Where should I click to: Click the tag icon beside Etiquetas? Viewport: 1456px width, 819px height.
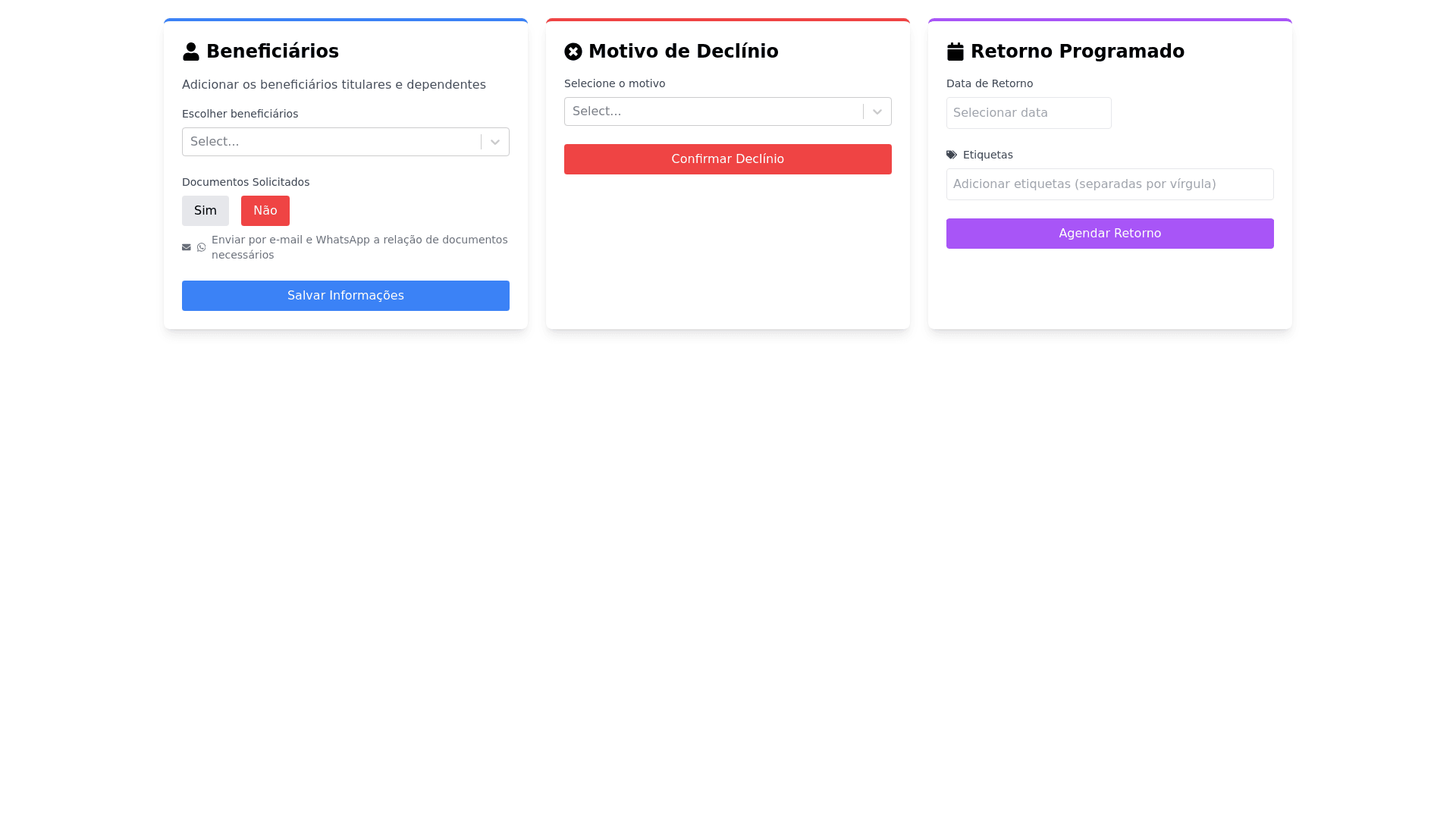951,154
